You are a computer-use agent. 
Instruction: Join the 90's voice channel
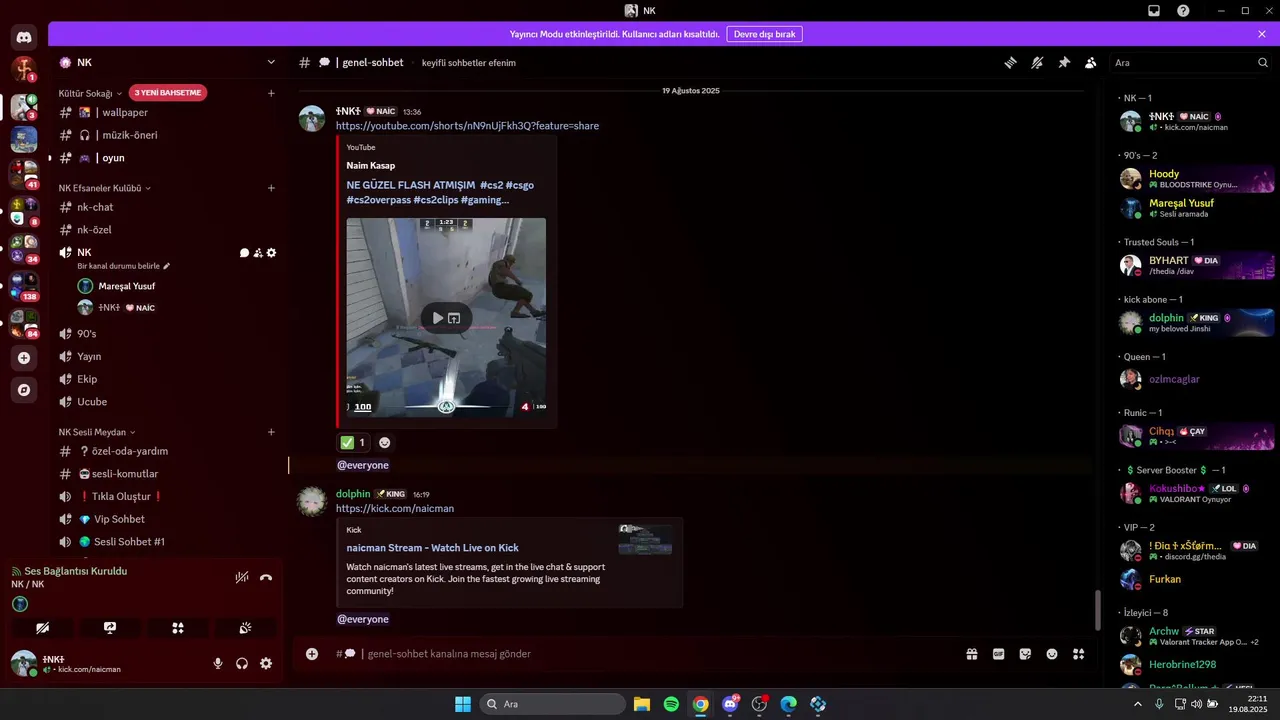(166, 334)
